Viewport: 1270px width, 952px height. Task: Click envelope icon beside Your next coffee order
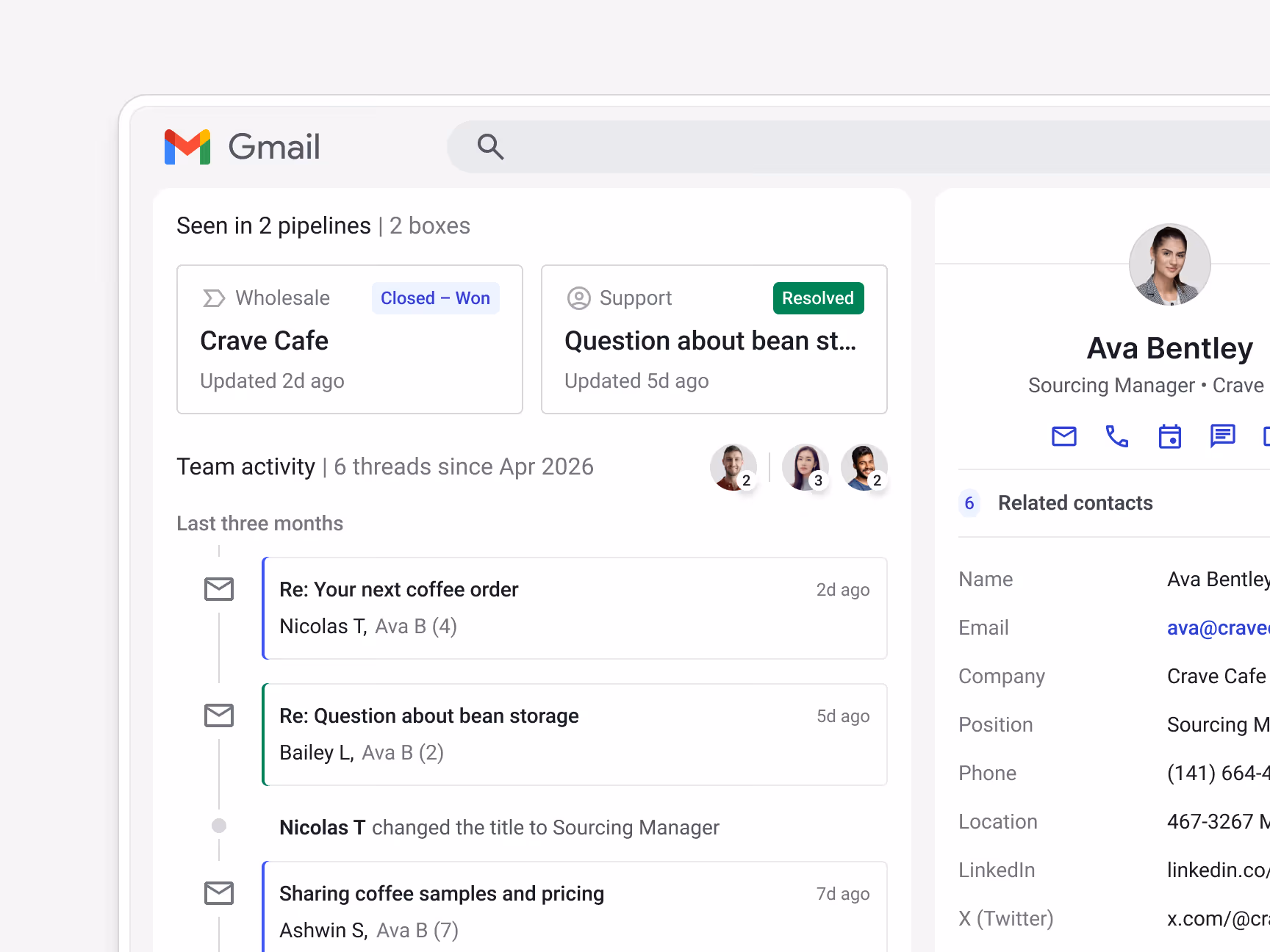[x=219, y=589]
